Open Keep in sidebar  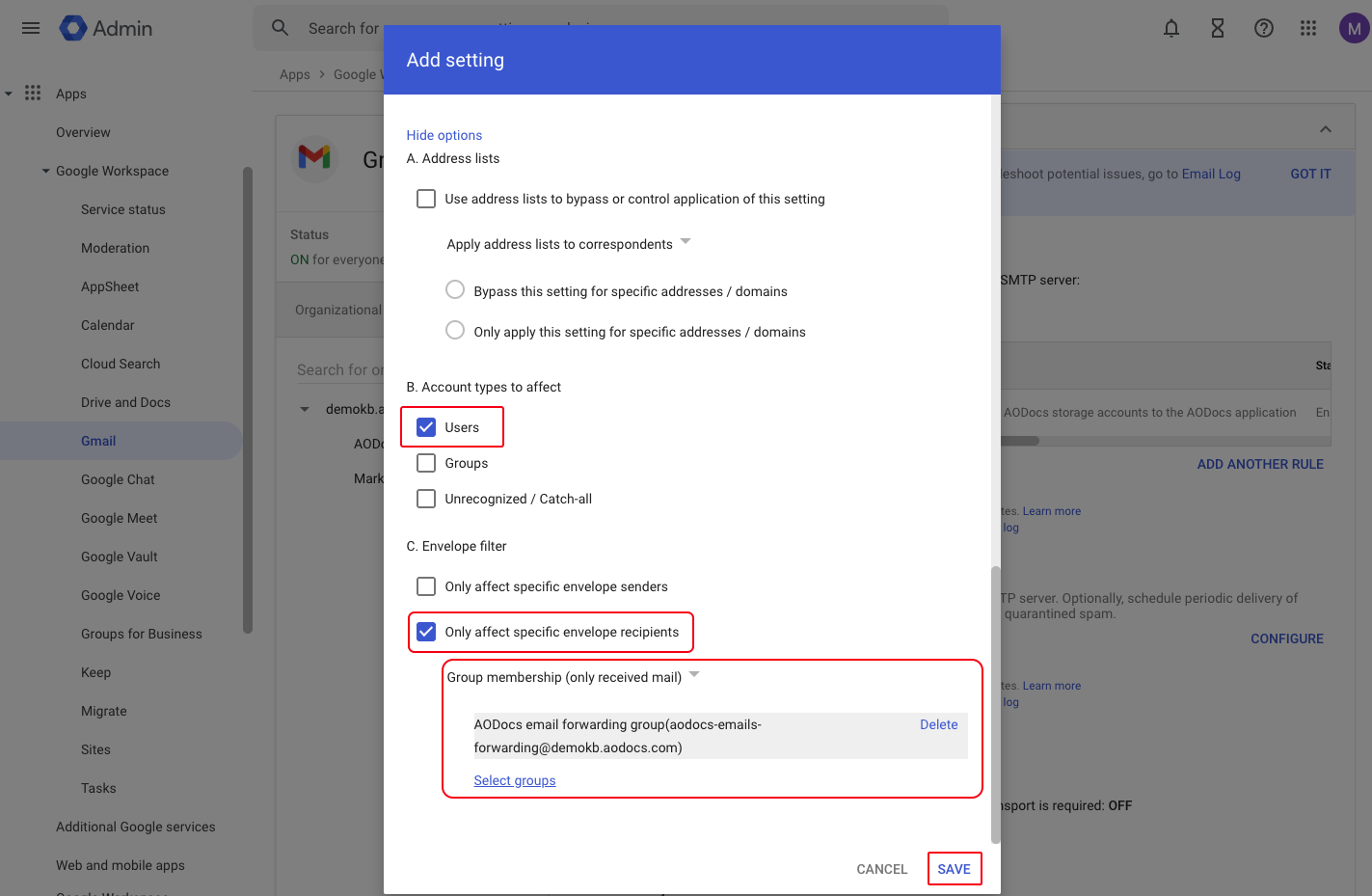point(95,672)
